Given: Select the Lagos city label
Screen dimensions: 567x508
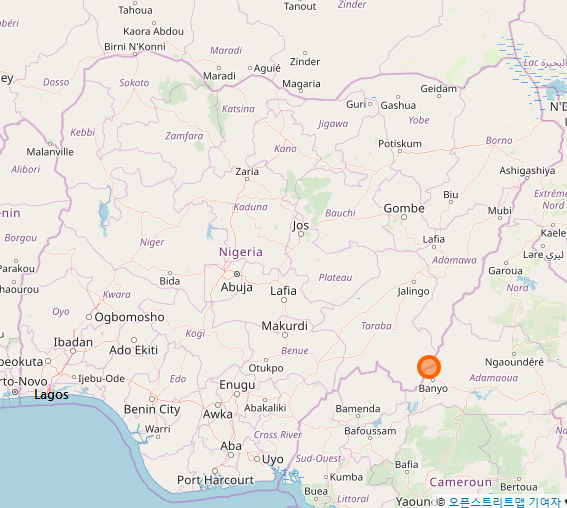Looking at the screenshot, I should click(51, 394).
